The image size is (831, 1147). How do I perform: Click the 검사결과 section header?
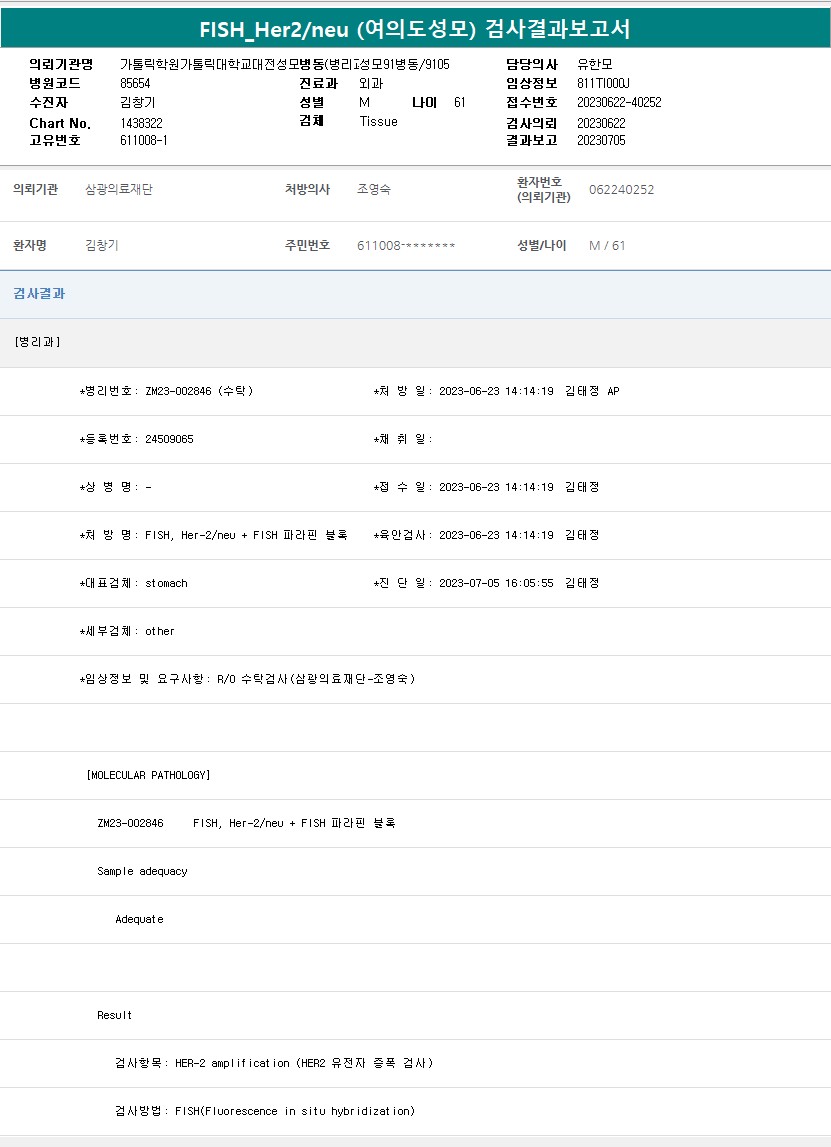39,294
